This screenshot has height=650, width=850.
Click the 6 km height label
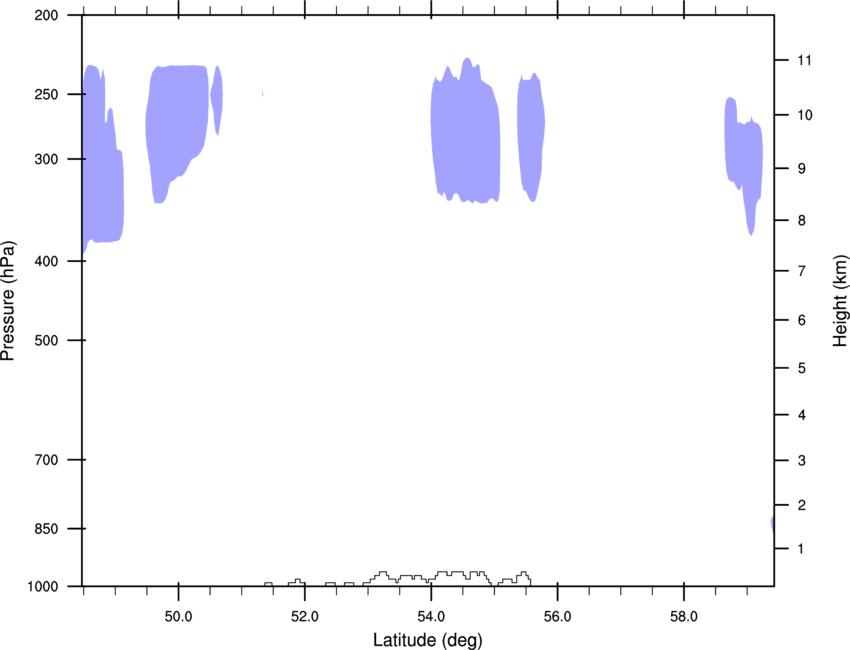pos(801,320)
